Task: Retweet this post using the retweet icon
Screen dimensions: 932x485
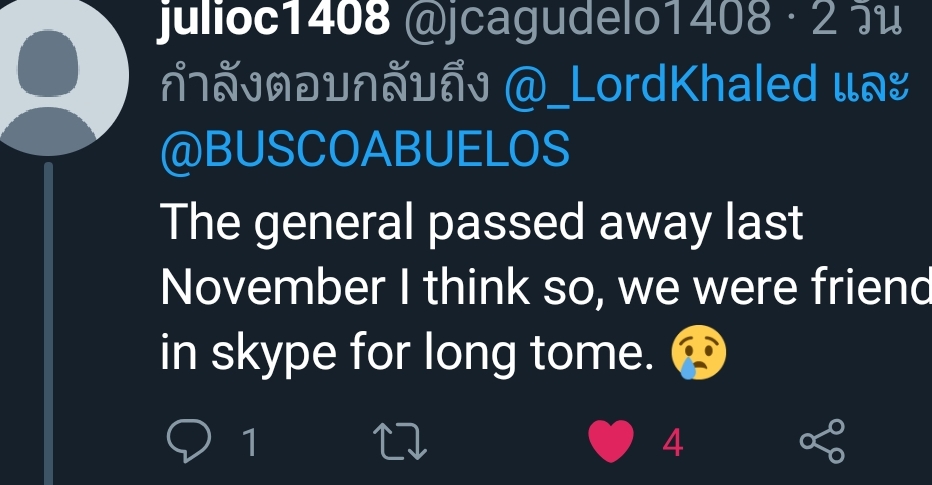Action: click(400, 442)
